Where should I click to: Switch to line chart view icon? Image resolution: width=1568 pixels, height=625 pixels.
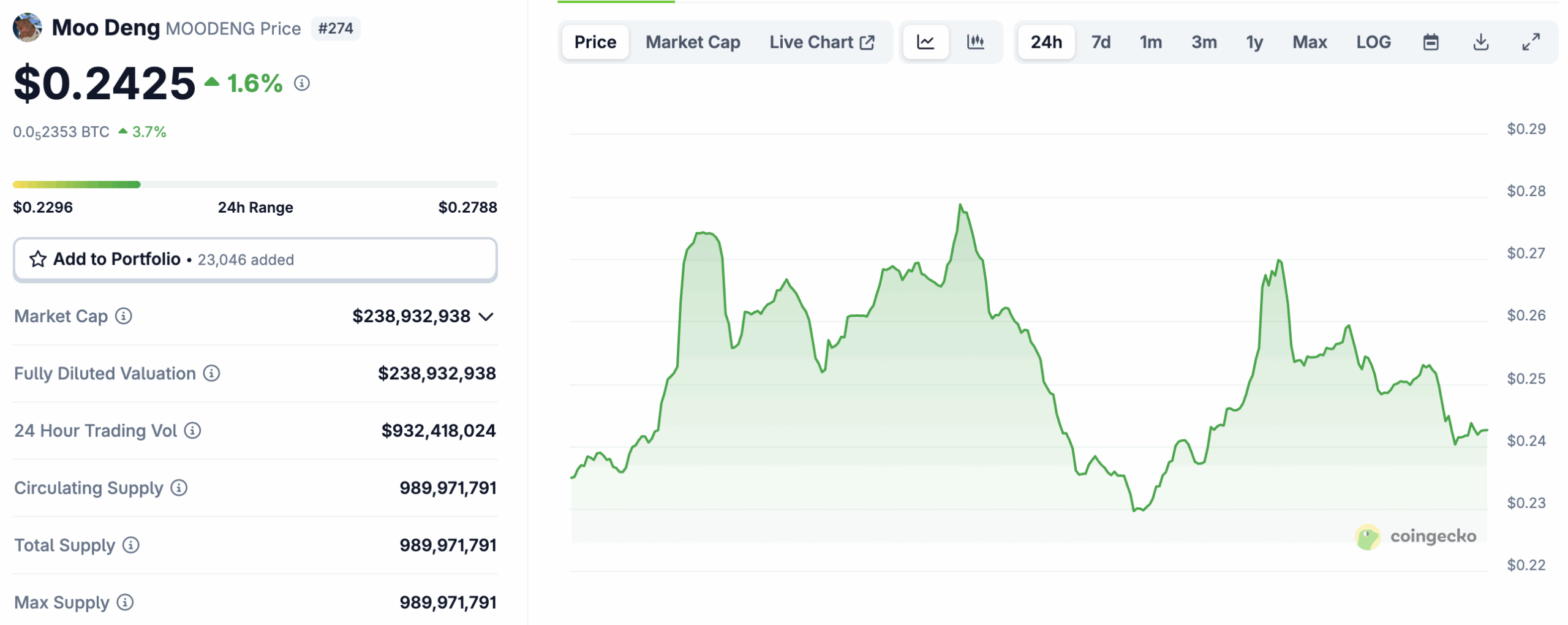tap(925, 42)
